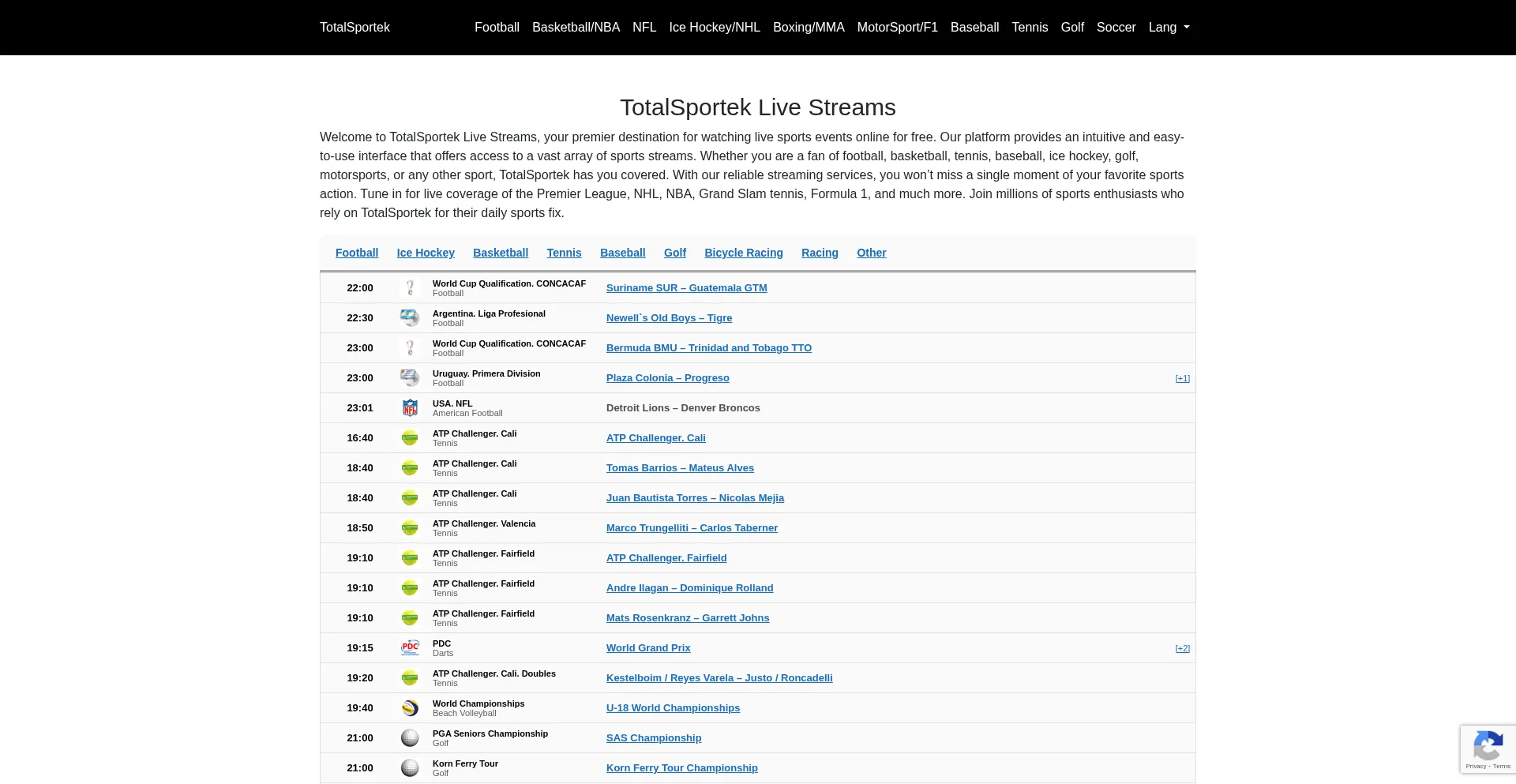1516x784 pixels.
Task: Click the reCAPTCHA badge icon
Action: click(x=1488, y=747)
